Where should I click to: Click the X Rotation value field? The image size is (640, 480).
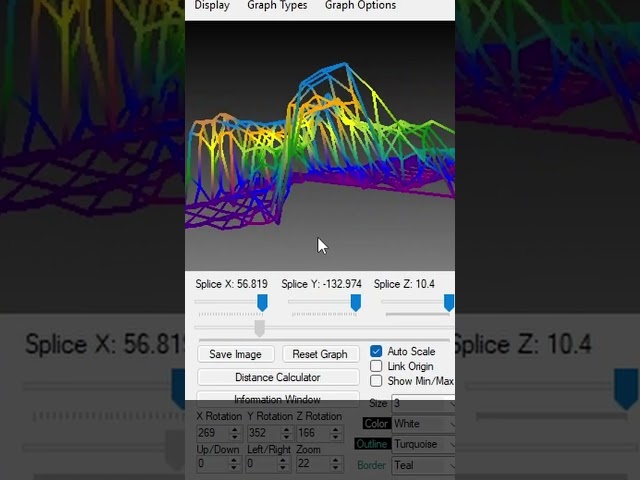pyautogui.click(x=212, y=433)
